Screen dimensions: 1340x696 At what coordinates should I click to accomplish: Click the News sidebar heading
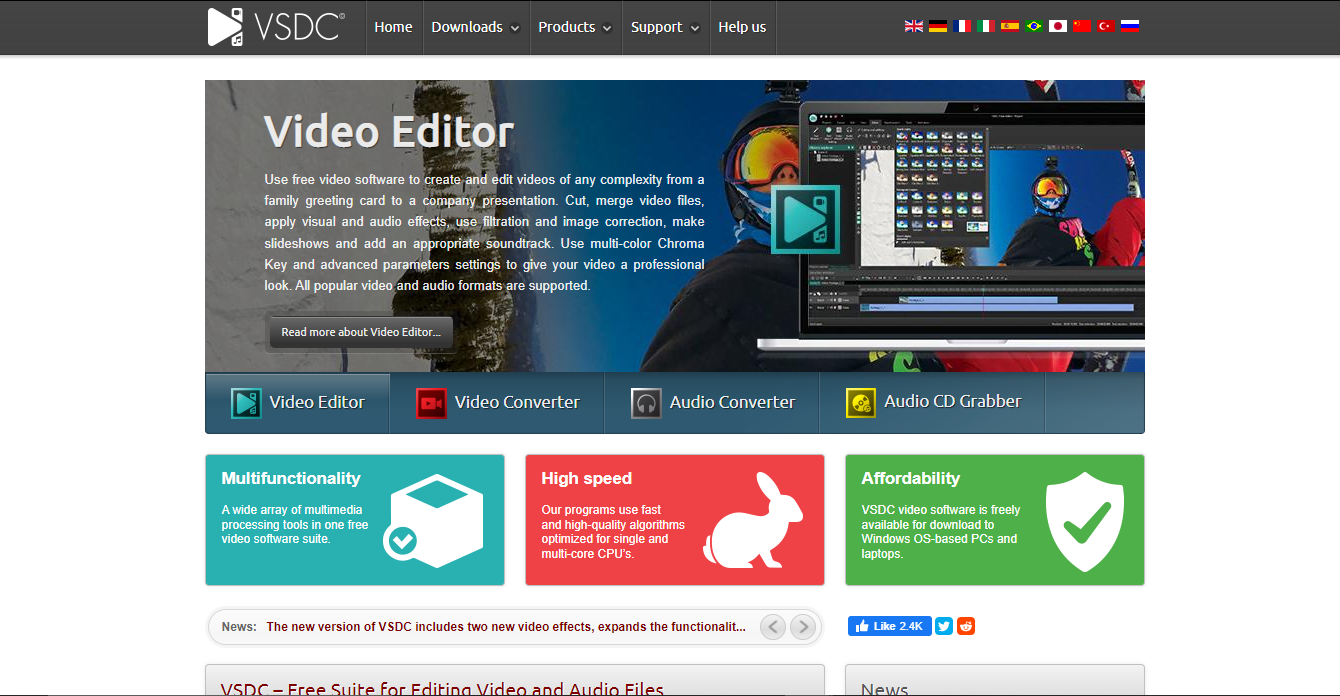(885, 690)
